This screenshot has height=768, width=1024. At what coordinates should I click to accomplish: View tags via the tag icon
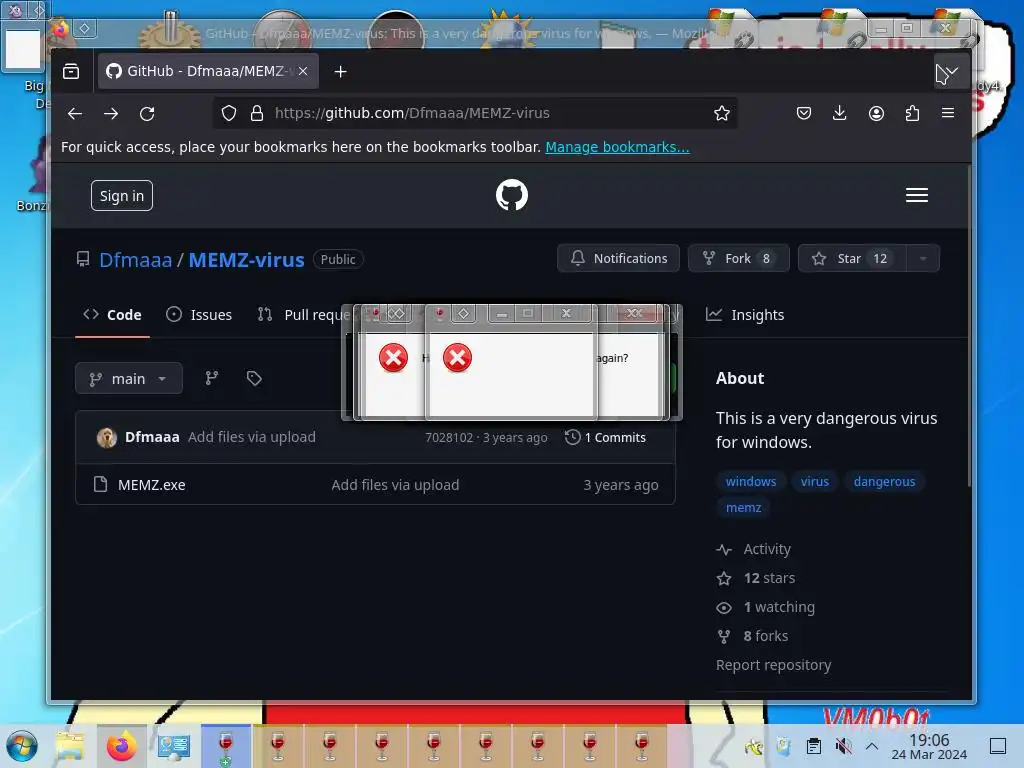click(x=254, y=378)
